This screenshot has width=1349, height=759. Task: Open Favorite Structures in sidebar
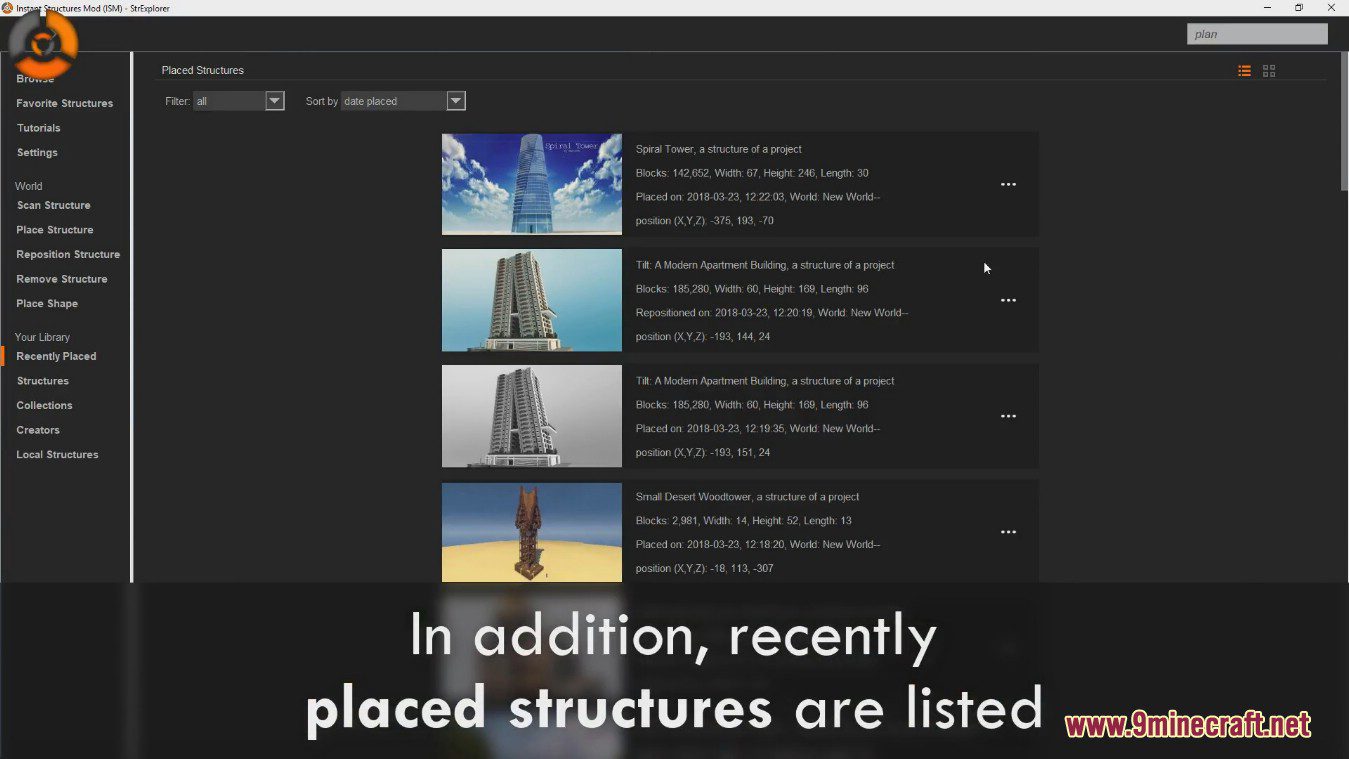click(x=65, y=104)
